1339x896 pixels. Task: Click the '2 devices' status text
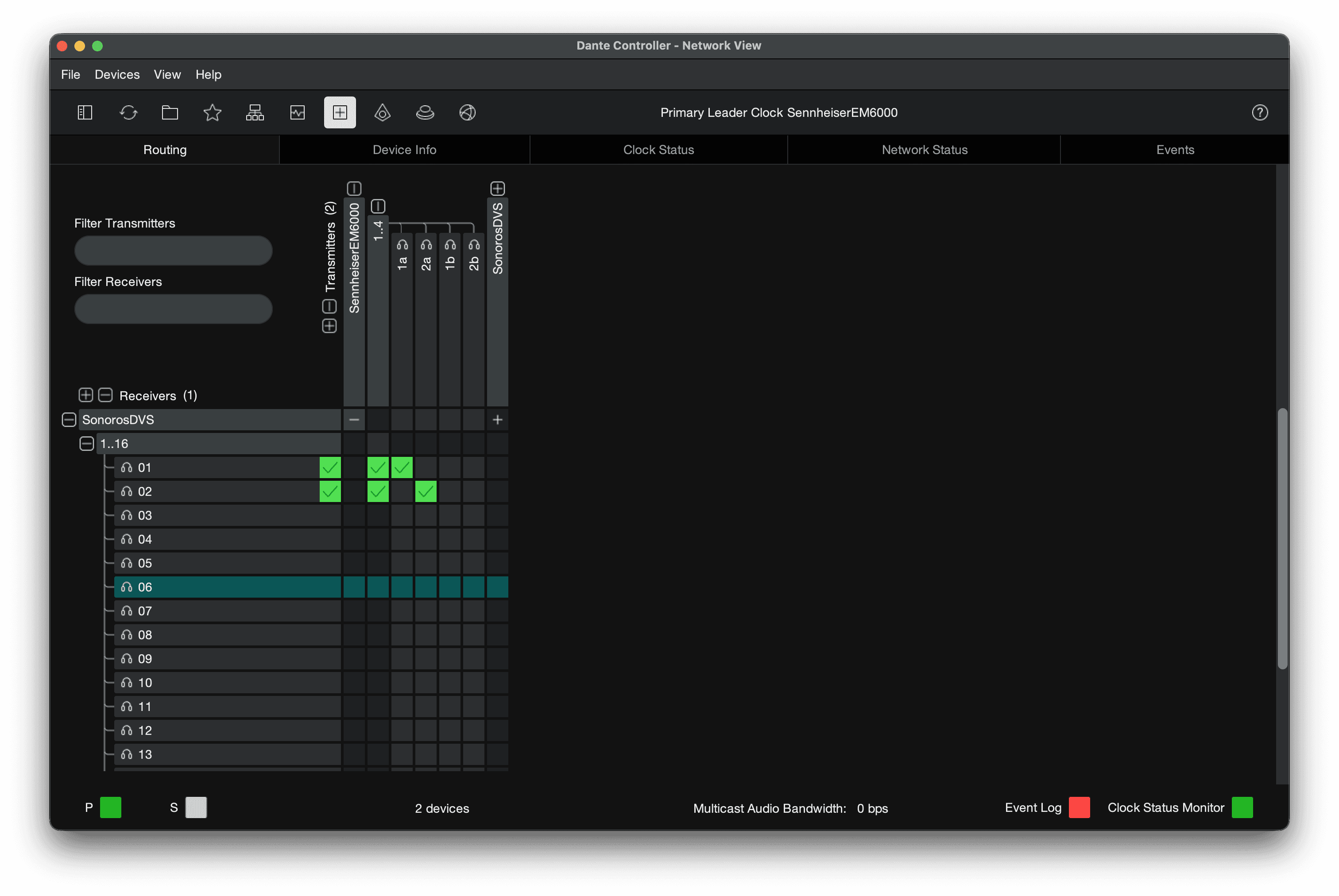[442, 809]
